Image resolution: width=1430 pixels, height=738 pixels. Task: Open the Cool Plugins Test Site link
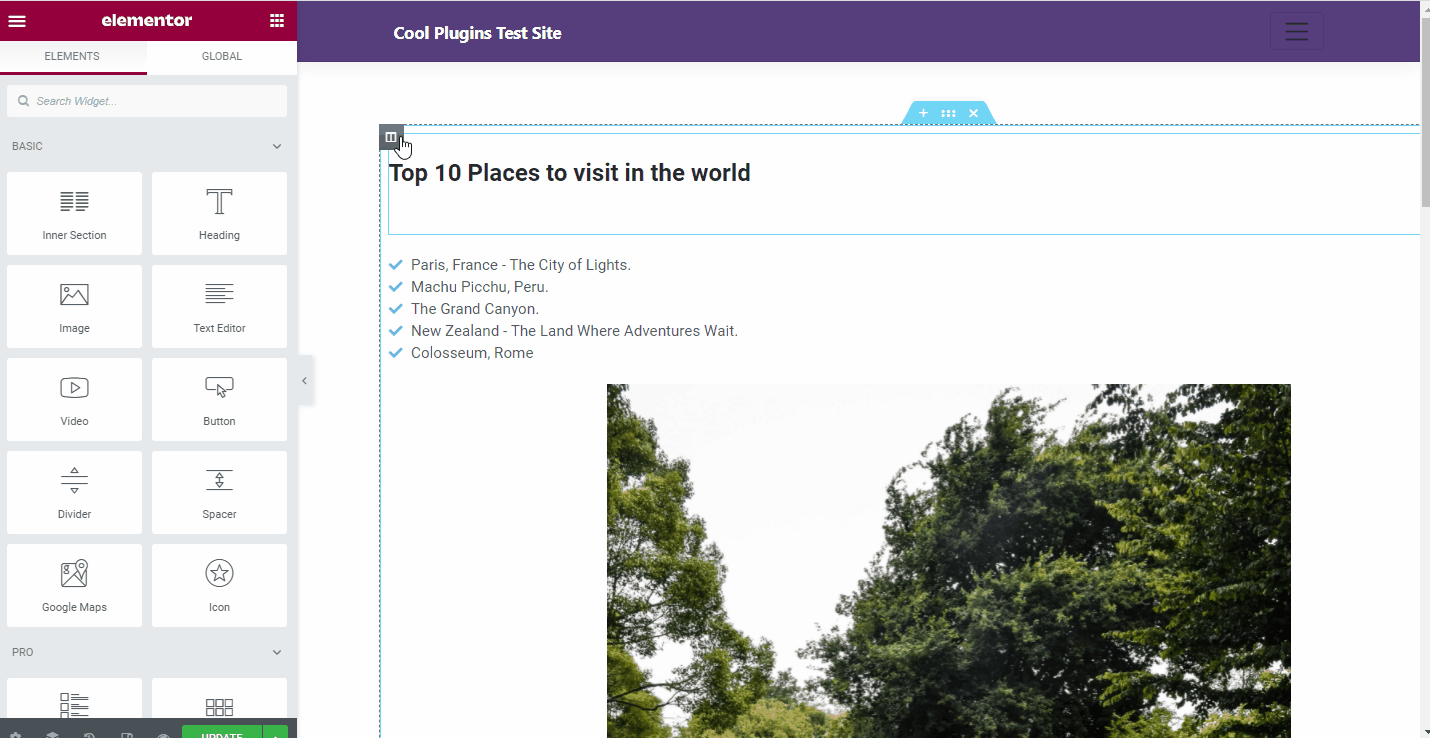(477, 33)
